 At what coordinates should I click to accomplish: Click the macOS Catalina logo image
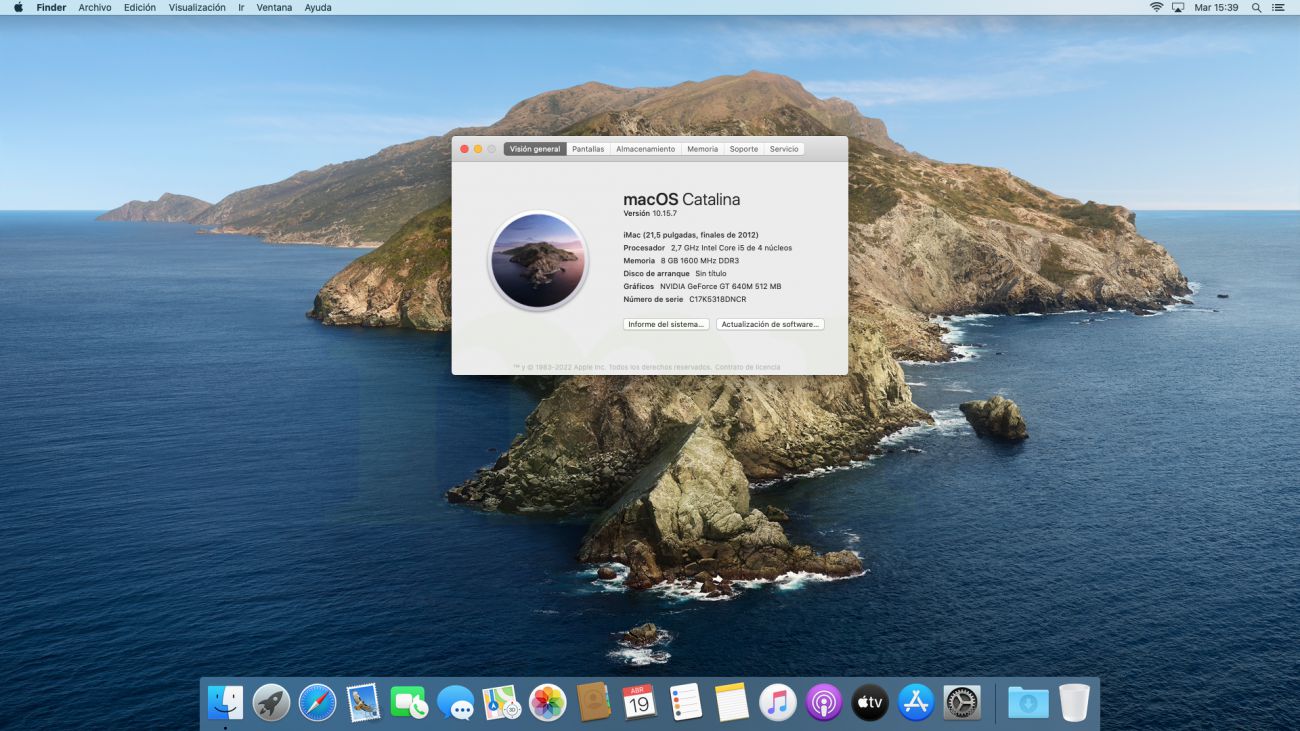point(538,261)
